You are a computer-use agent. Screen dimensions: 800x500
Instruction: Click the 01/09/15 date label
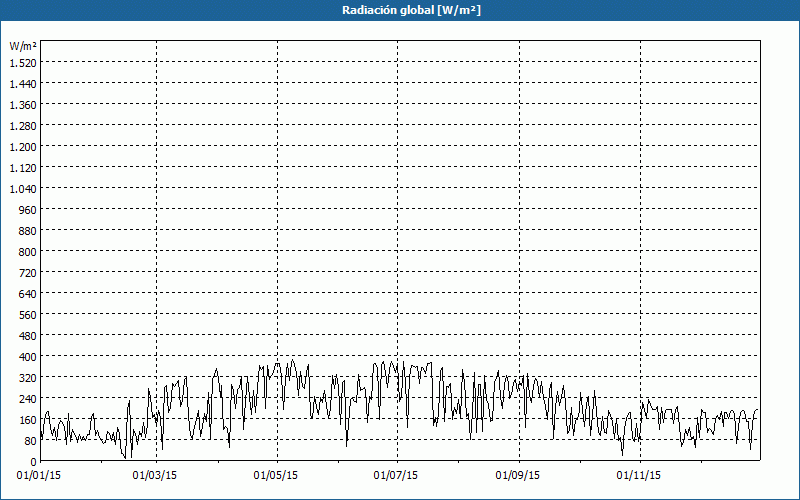tap(517, 476)
